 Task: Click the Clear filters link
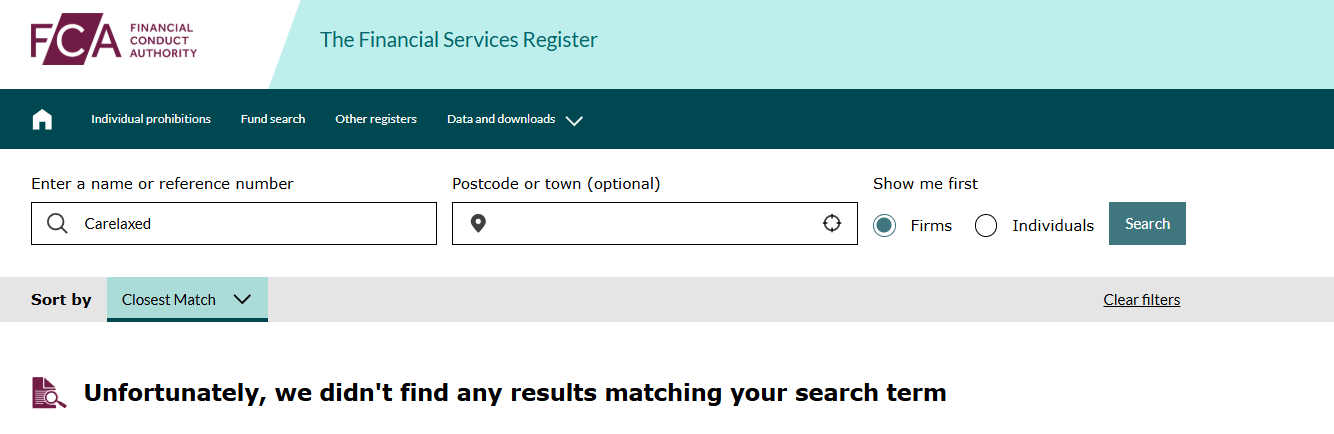[x=1141, y=300]
